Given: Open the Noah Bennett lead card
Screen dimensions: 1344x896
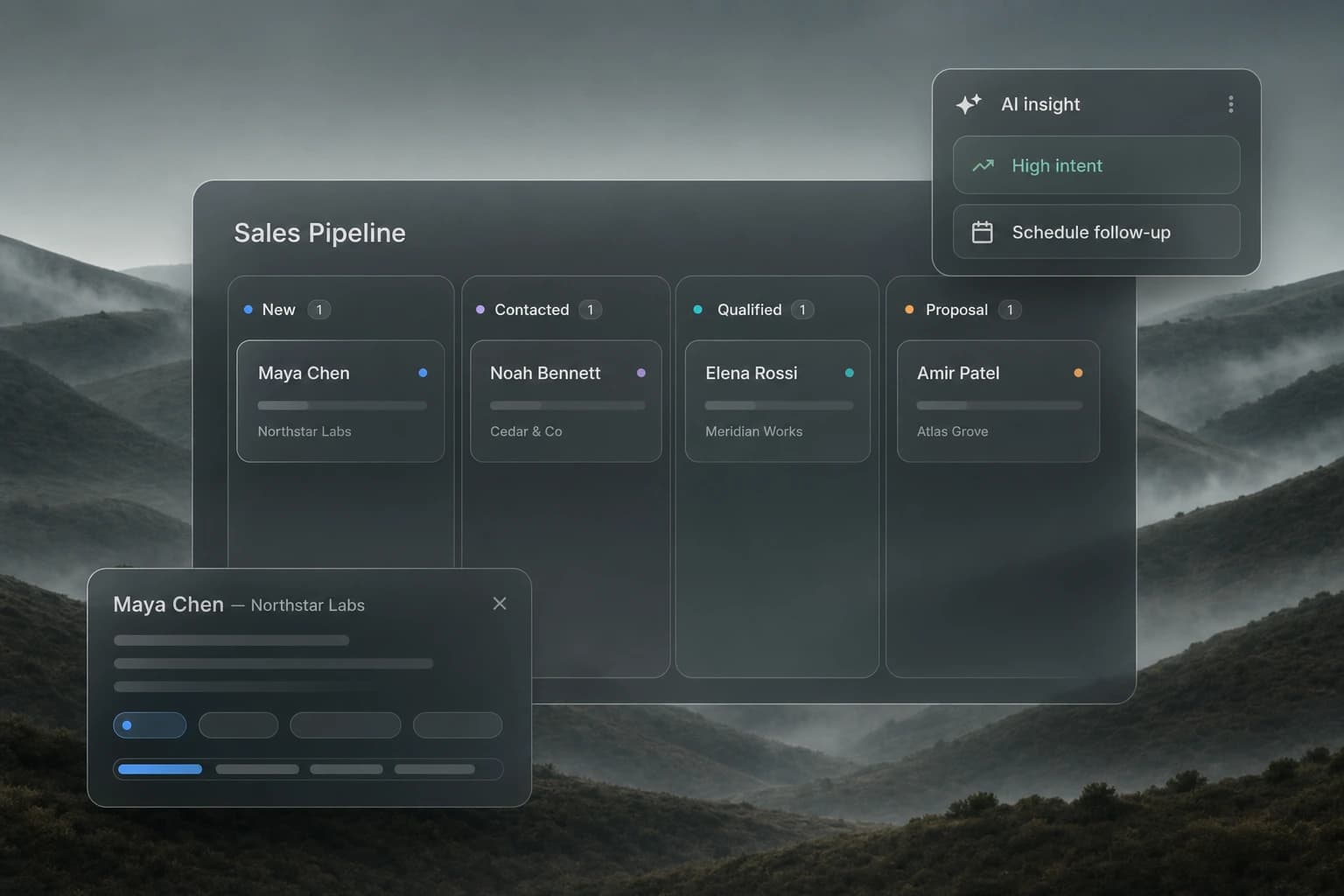Looking at the screenshot, I should 566,401.
